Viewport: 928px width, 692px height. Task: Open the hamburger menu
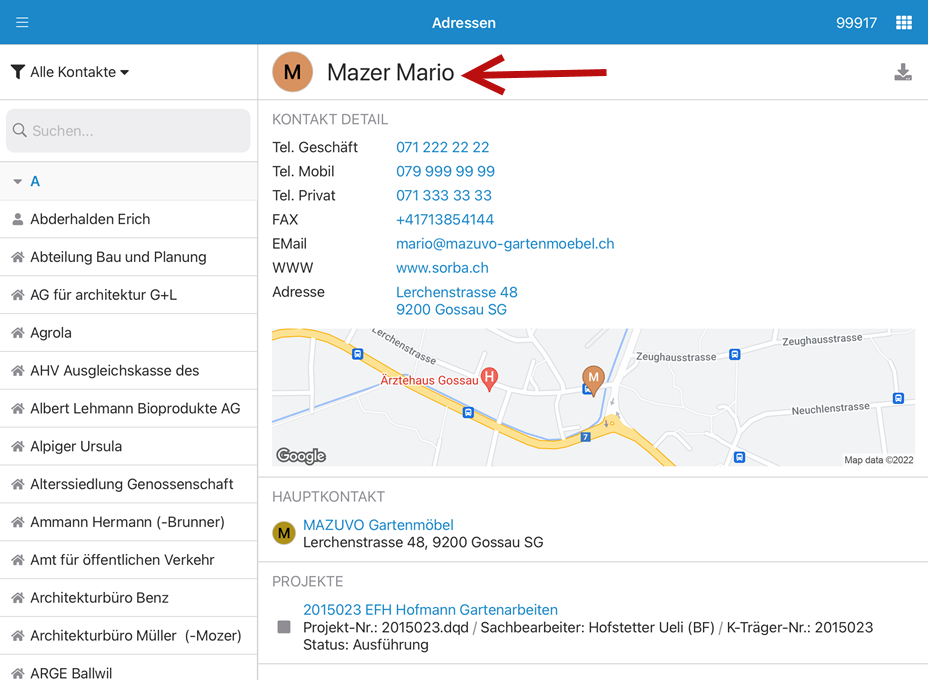coord(22,22)
